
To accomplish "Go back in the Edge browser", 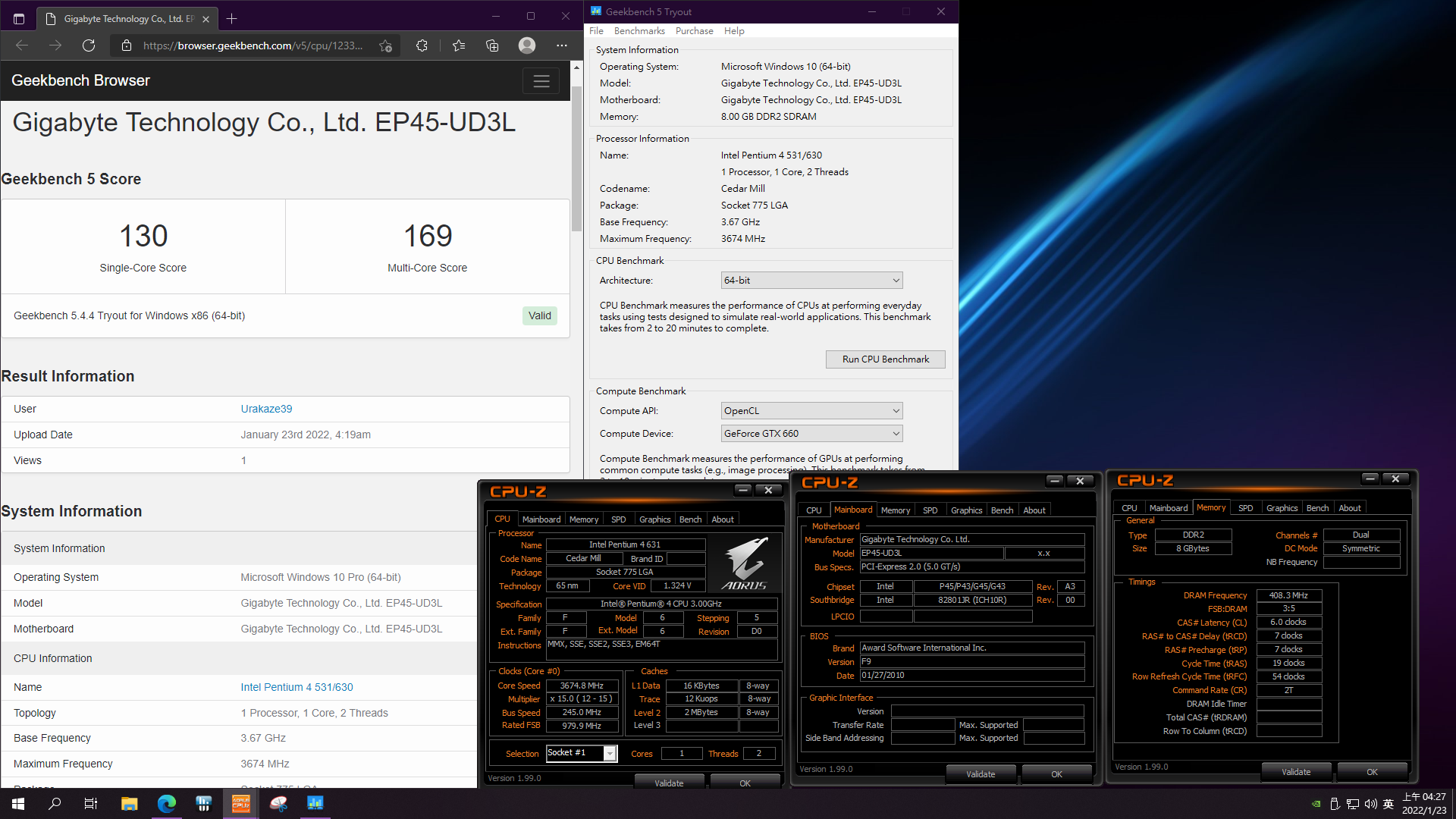I will [22, 45].
